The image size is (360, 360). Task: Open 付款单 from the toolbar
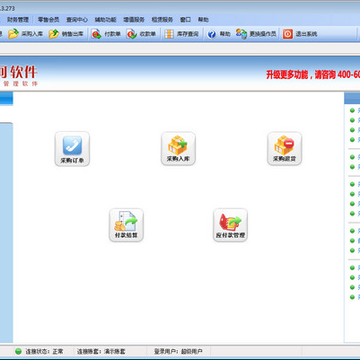[x=106, y=34]
